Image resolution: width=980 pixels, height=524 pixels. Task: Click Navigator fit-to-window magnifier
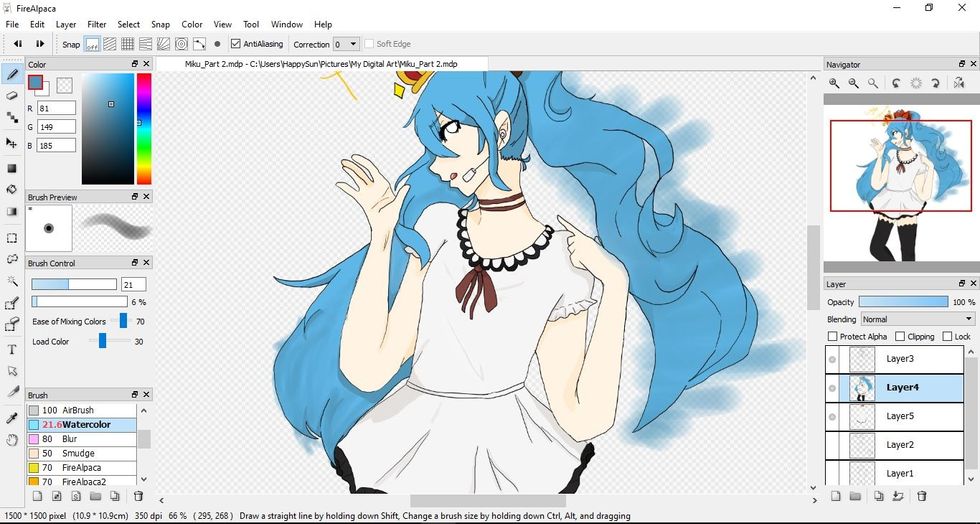pos(873,83)
